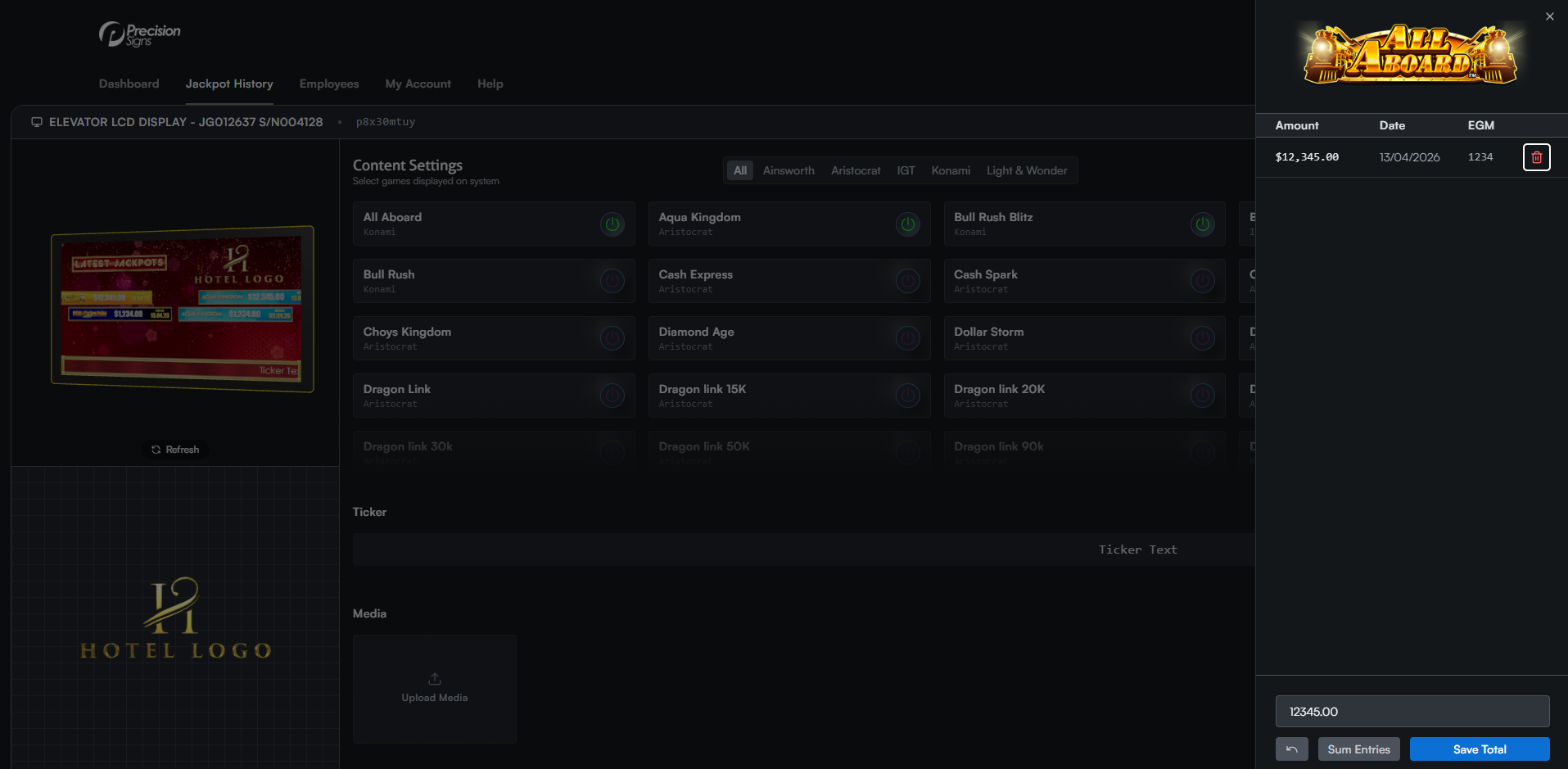The width and height of the screenshot is (1568, 769).
Task: Click the undo arrow button
Action: [x=1291, y=749]
